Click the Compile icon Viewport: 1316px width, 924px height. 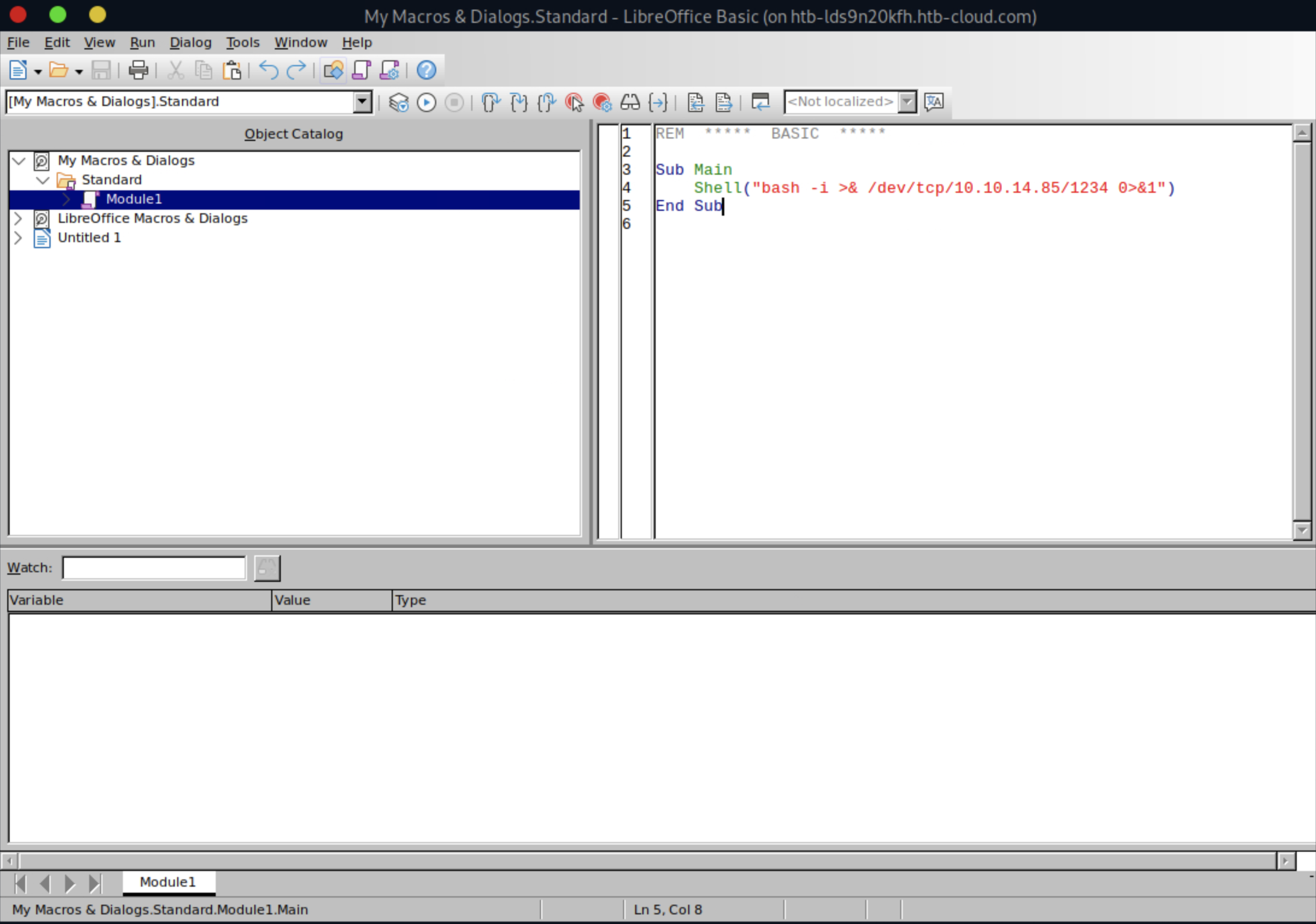(x=398, y=102)
